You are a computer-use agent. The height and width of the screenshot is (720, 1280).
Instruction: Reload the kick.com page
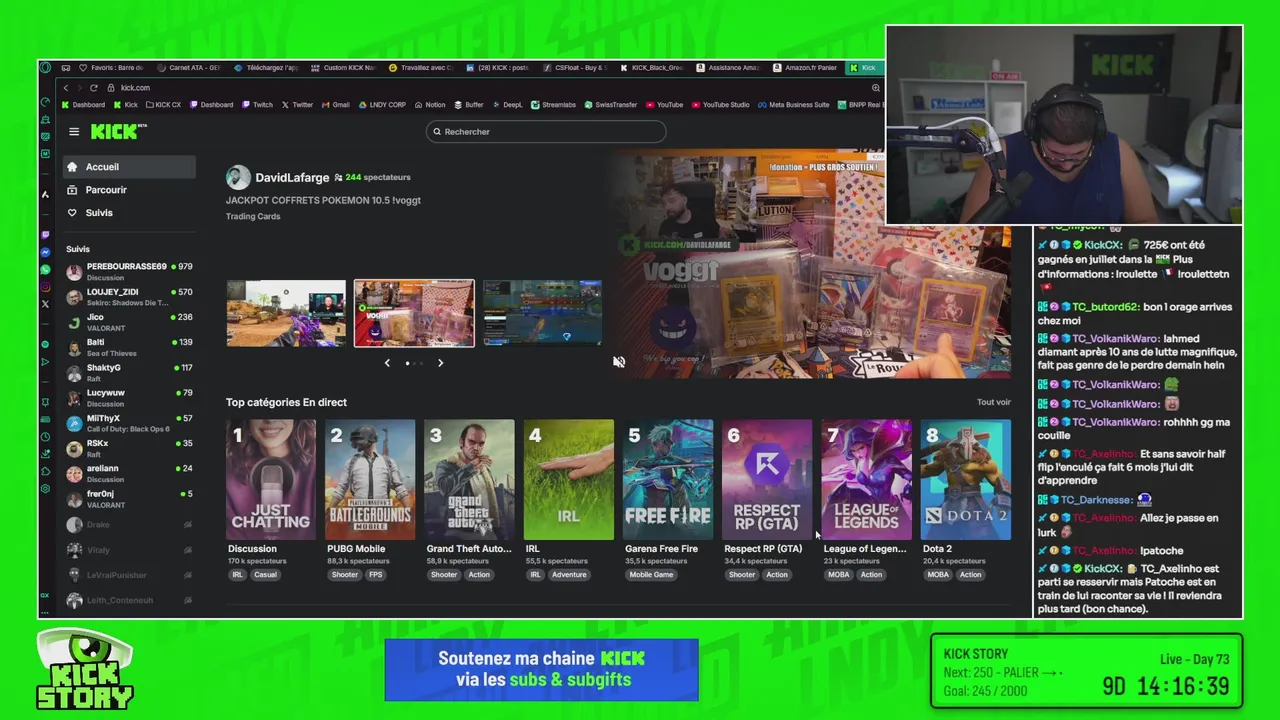pos(94,88)
